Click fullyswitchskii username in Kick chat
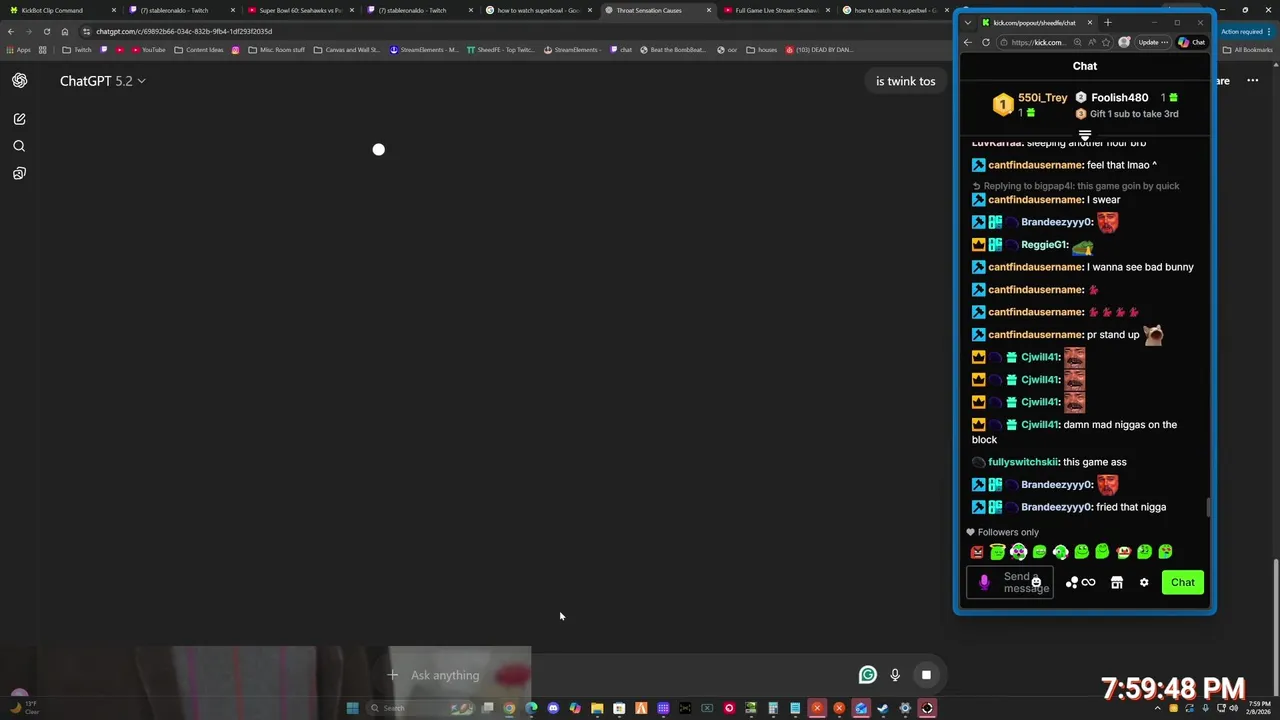 (1023, 462)
